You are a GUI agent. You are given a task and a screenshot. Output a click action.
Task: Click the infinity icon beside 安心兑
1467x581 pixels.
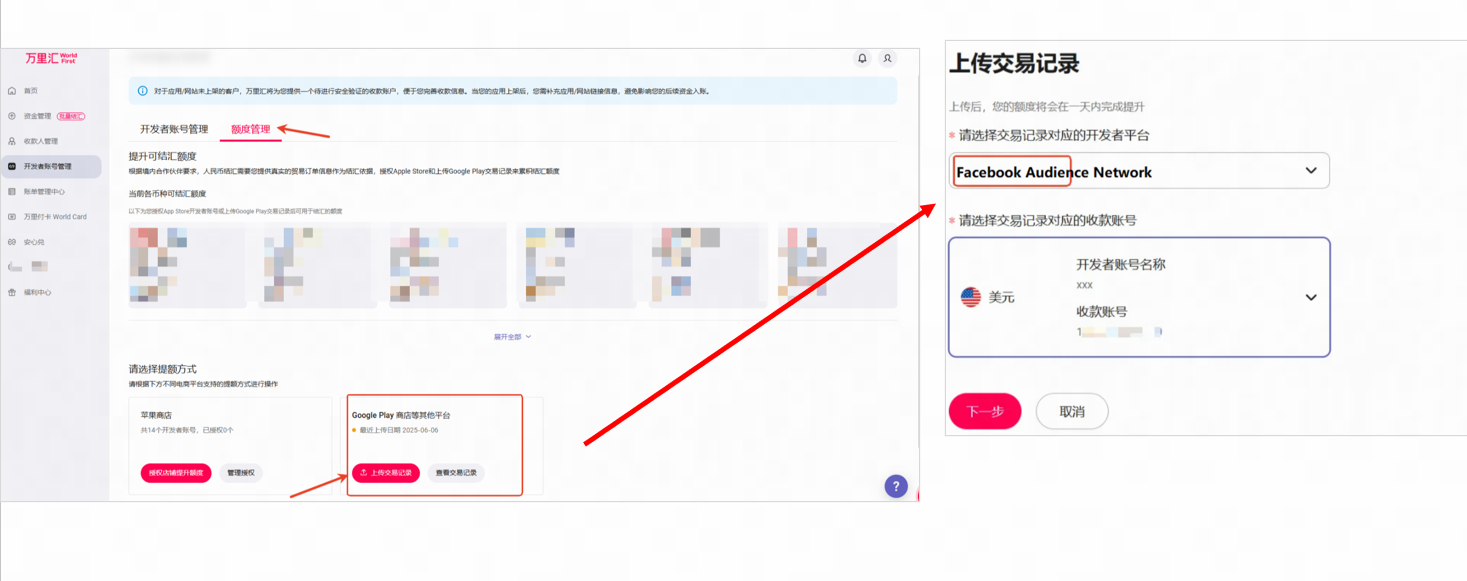click(12, 242)
